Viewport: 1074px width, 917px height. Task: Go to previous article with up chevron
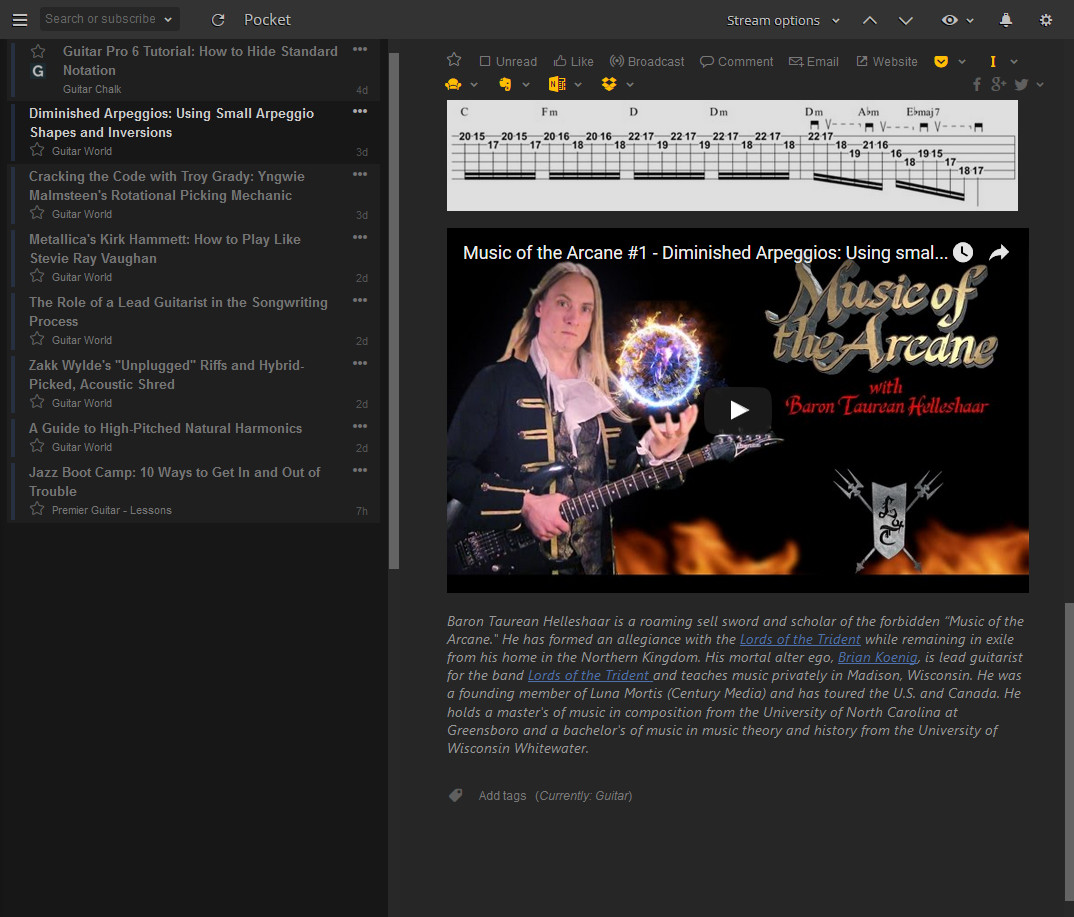(869, 21)
